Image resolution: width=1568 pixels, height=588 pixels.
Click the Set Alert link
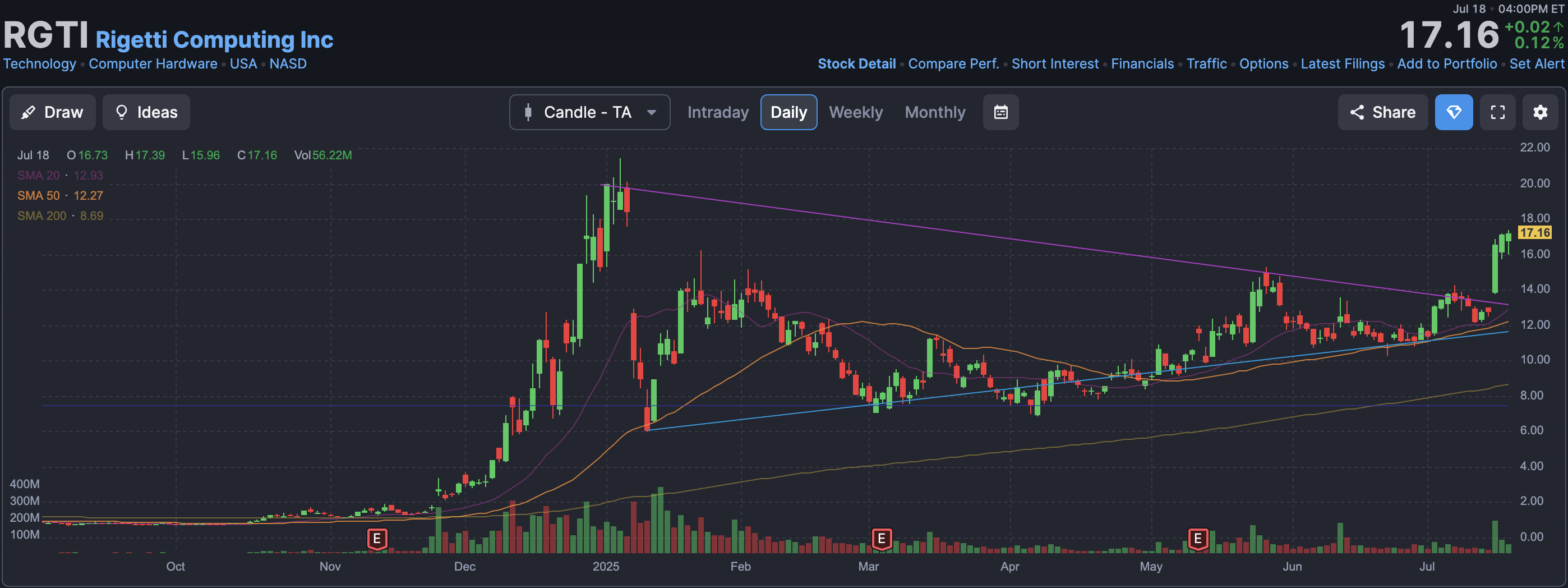coord(1537,63)
